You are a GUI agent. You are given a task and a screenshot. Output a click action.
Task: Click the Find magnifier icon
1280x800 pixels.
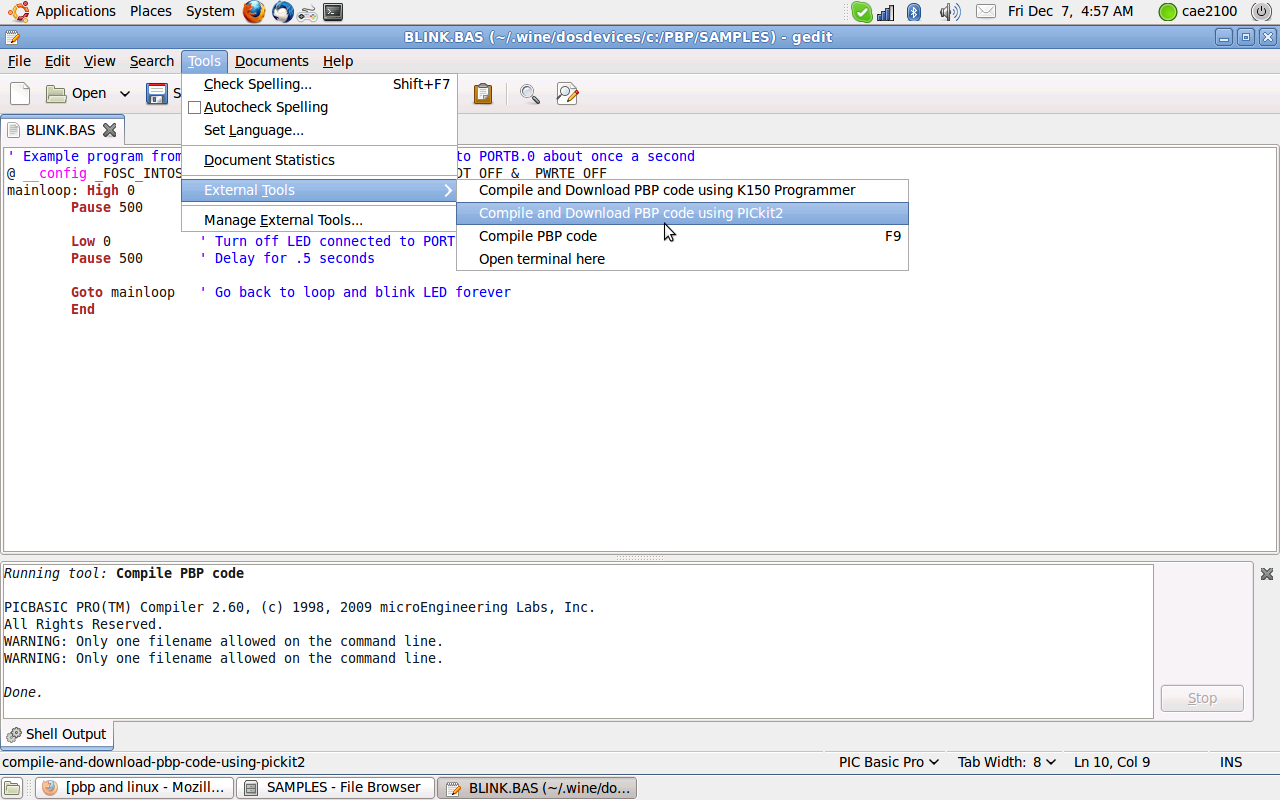[530, 93]
